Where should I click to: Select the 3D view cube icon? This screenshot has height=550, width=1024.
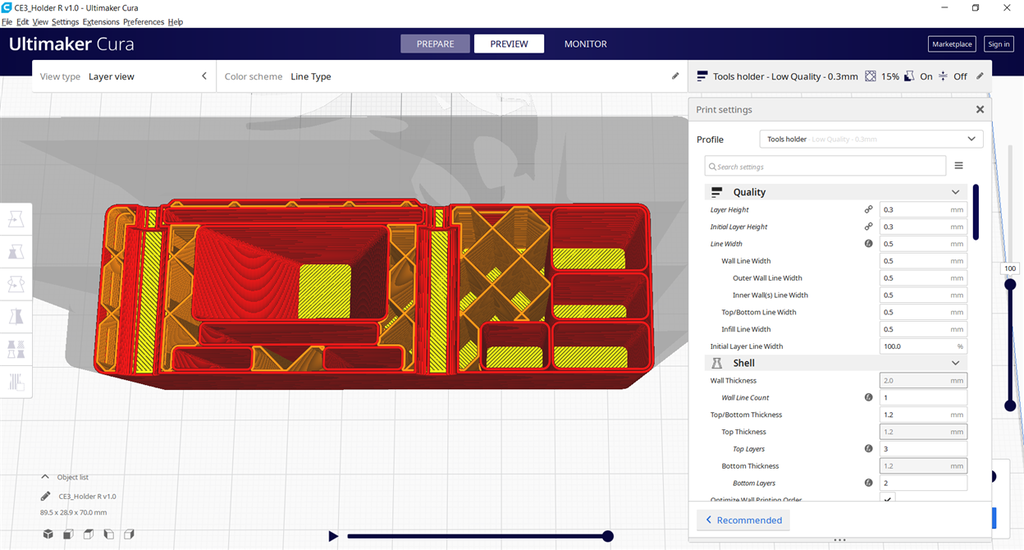(48, 535)
